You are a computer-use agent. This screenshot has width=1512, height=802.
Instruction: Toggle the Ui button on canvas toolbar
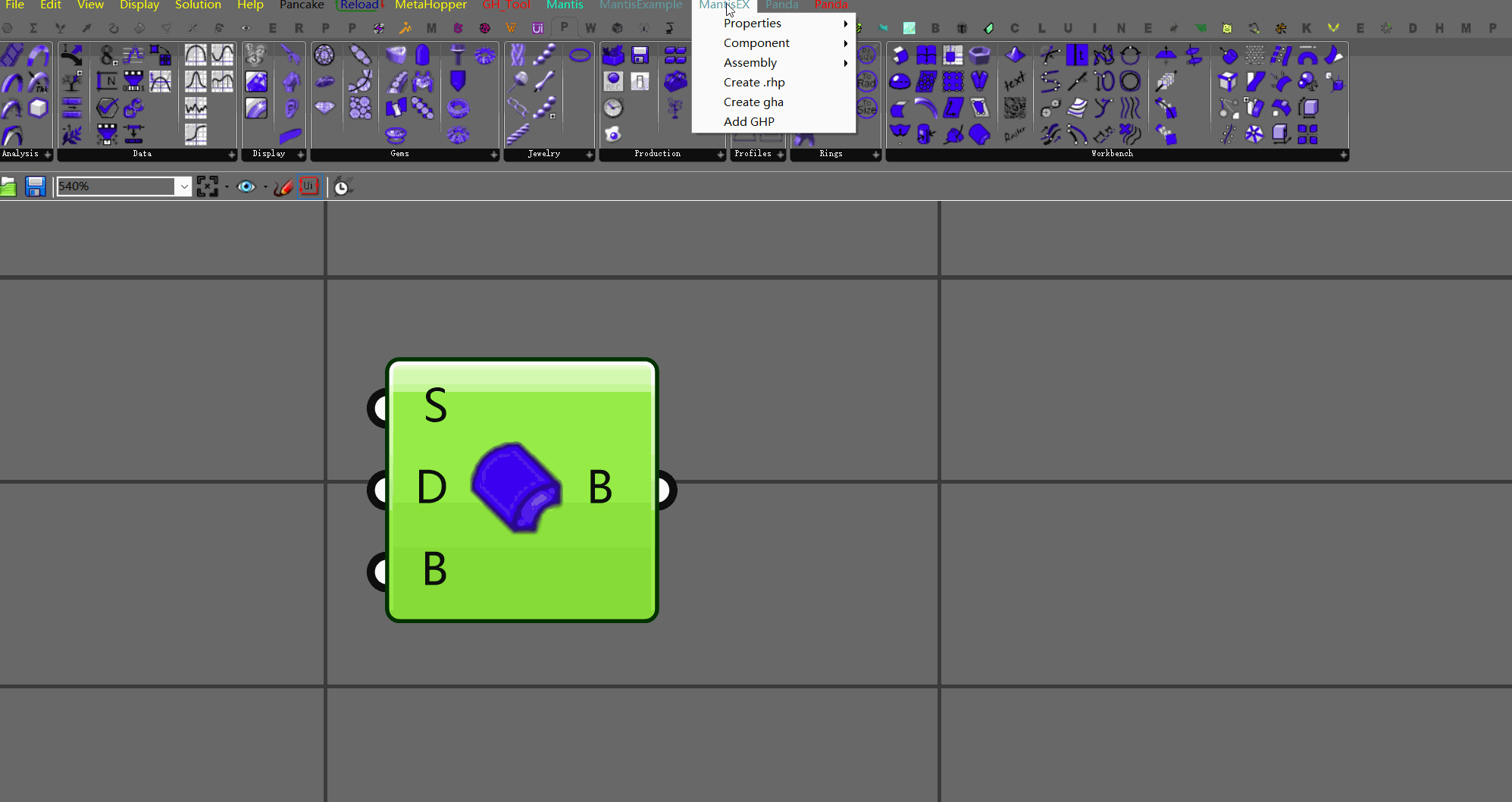pyautogui.click(x=309, y=186)
